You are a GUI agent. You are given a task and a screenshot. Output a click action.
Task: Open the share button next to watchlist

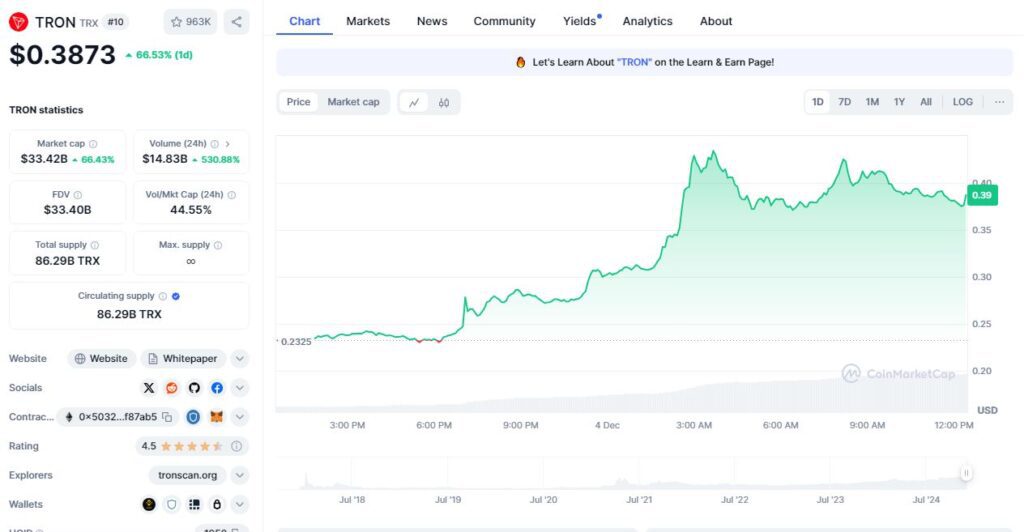(x=236, y=22)
